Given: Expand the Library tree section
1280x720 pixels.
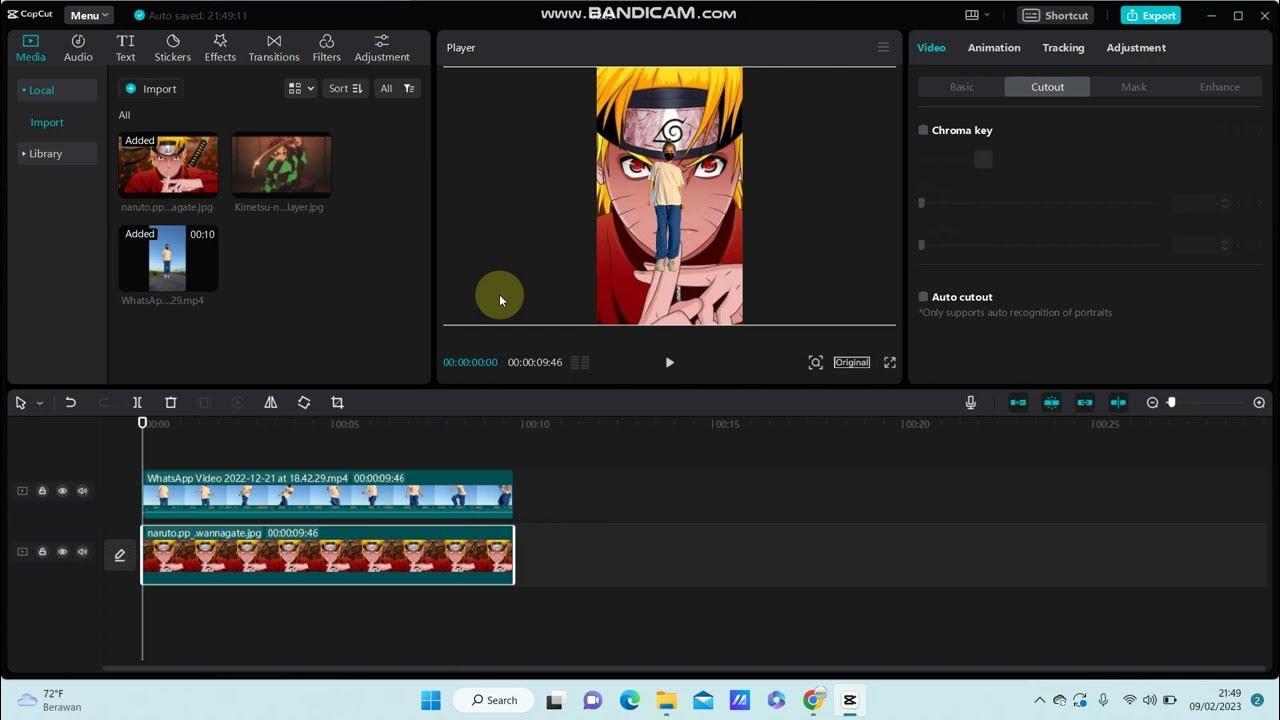Looking at the screenshot, I should coord(57,154).
